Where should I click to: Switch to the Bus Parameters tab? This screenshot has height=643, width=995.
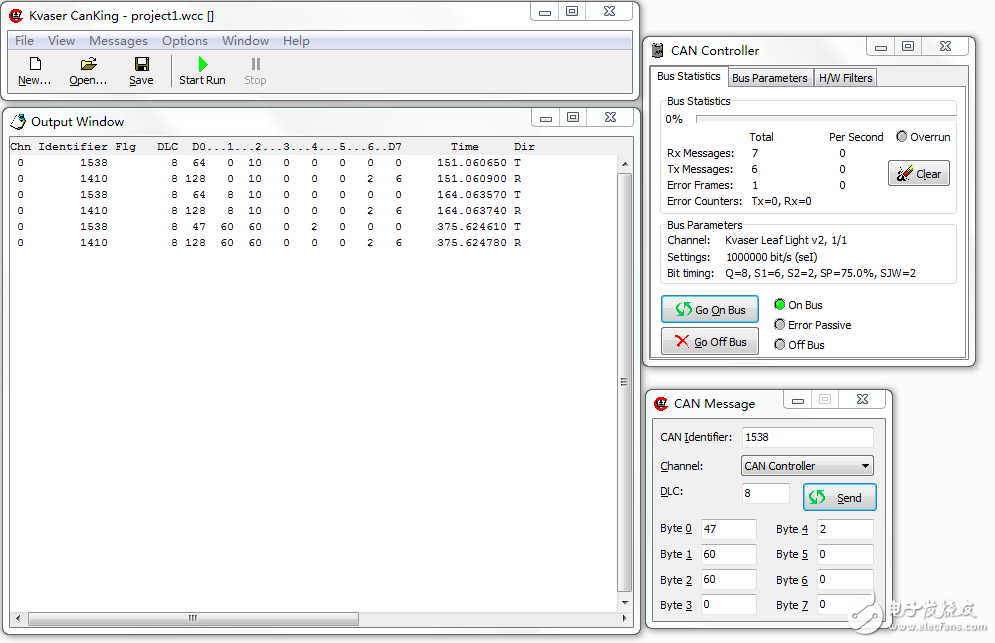pyautogui.click(x=769, y=78)
